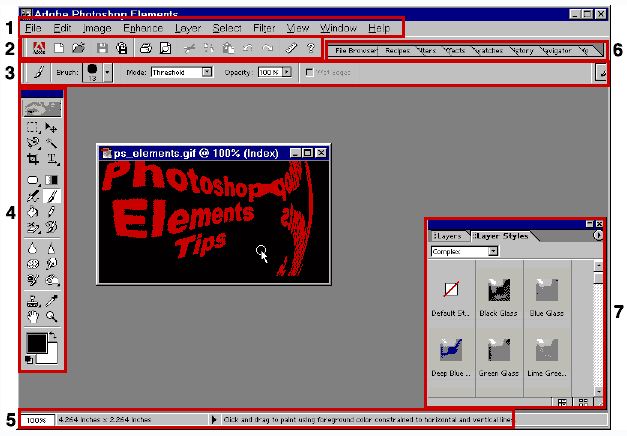627x436 pixels.
Task: Reset to default black and white colors
Action: coord(29,359)
